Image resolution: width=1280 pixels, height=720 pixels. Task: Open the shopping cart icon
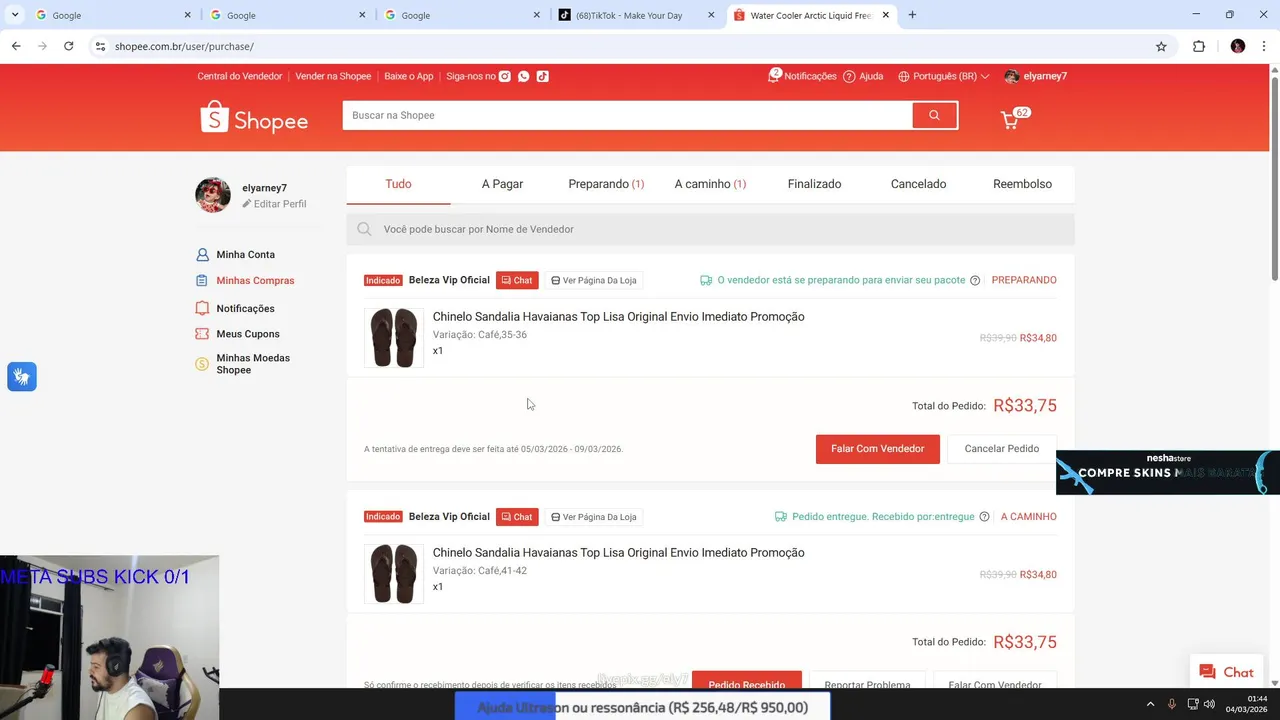[x=1011, y=120]
